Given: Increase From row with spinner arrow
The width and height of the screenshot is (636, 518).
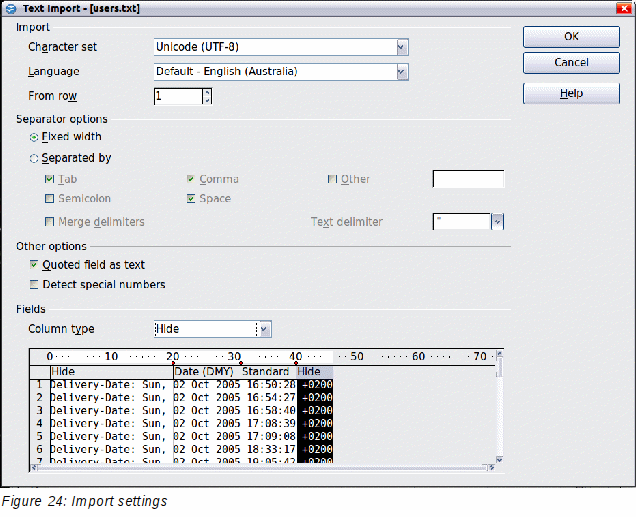Looking at the screenshot, I should pos(207,92).
